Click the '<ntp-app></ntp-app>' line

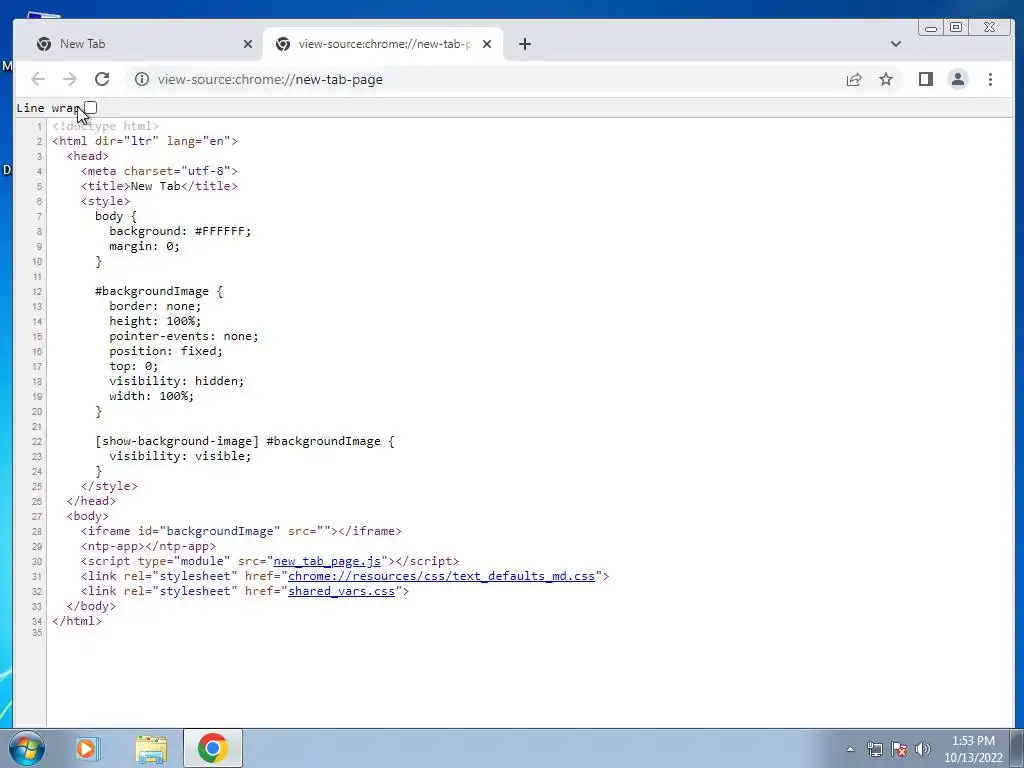pos(148,546)
